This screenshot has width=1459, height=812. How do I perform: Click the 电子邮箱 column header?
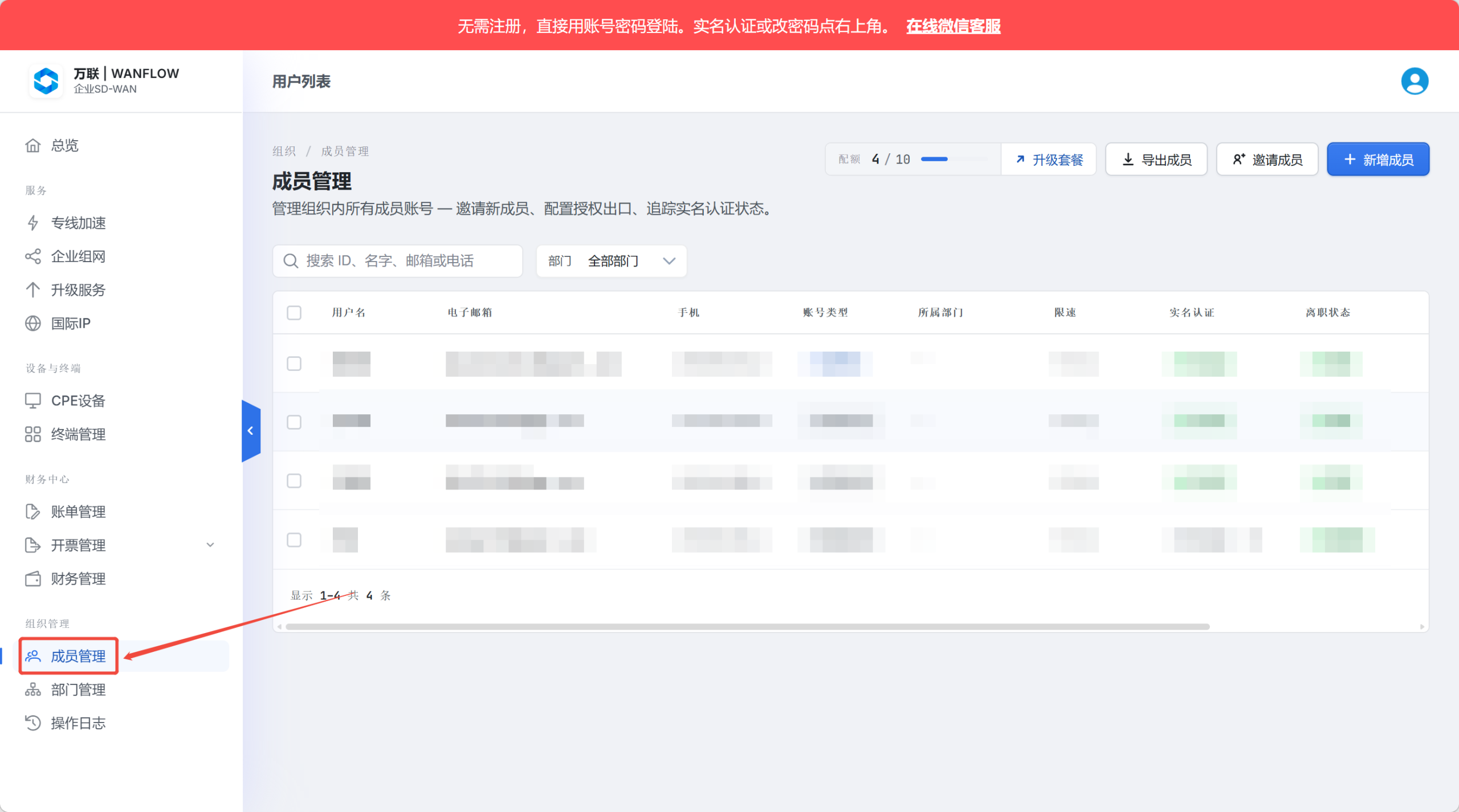click(470, 313)
